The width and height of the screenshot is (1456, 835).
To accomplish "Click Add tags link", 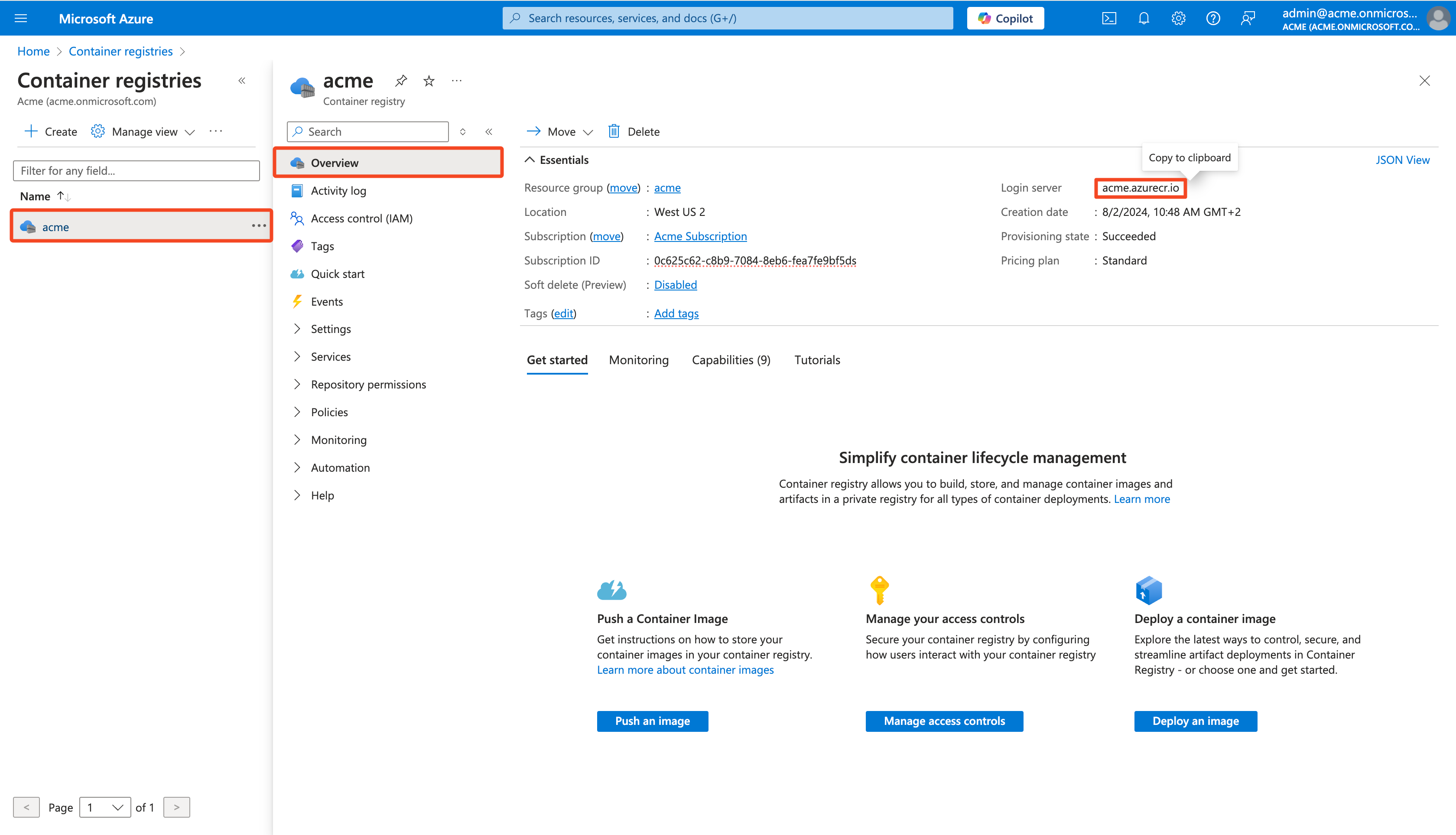I will [676, 314].
